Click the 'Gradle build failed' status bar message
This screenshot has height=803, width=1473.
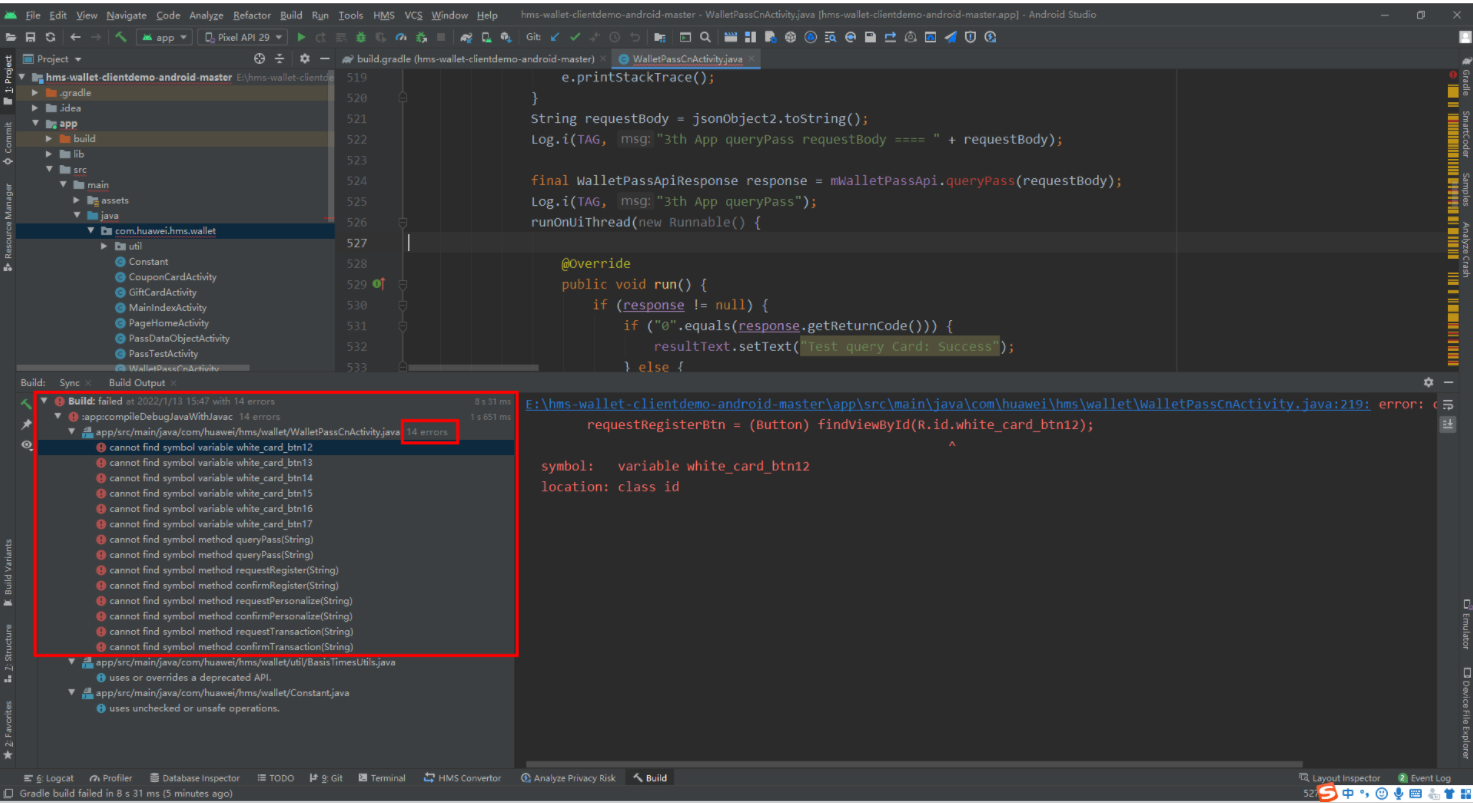[125, 794]
